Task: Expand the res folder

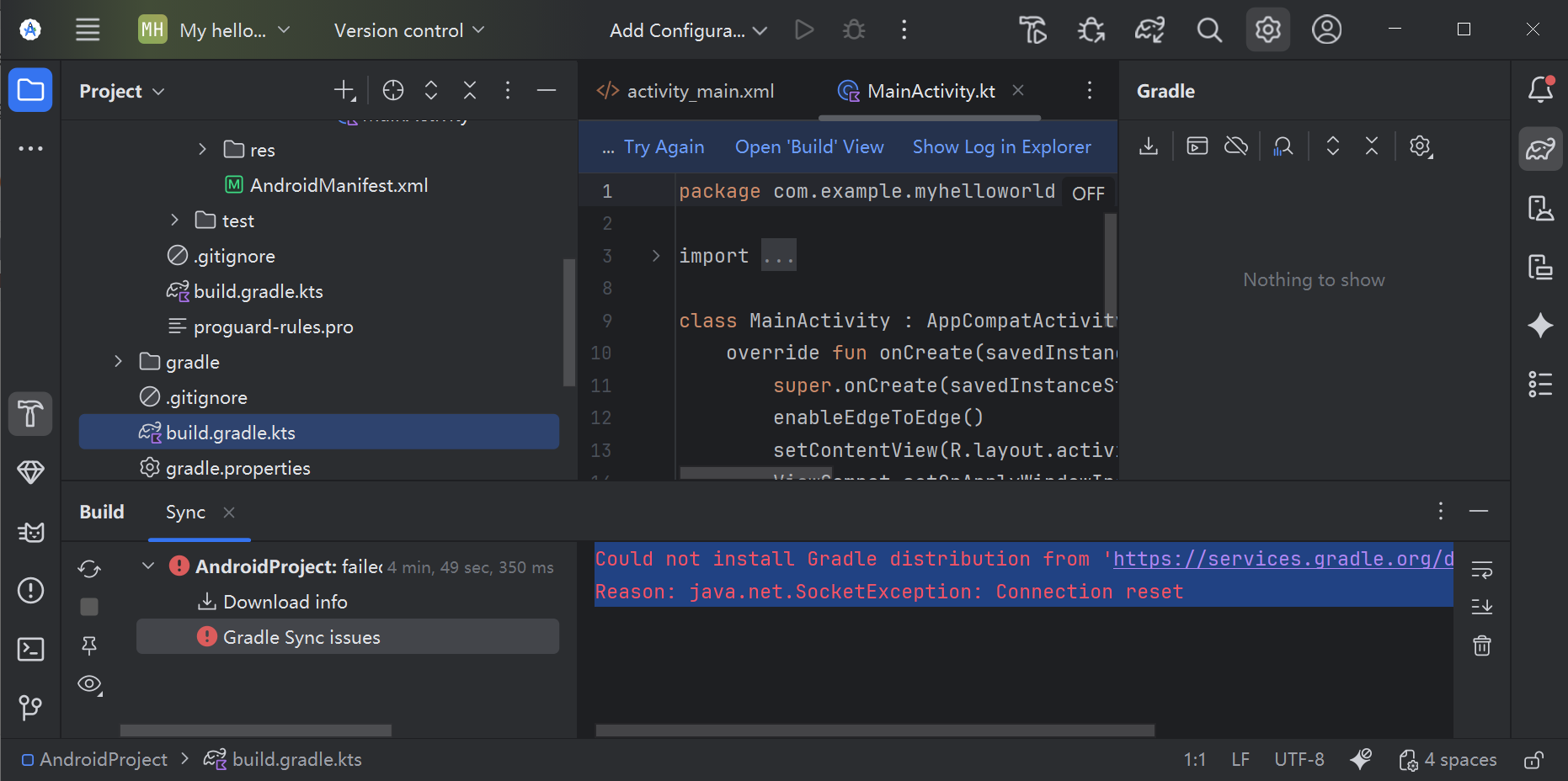Action: [202, 149]
